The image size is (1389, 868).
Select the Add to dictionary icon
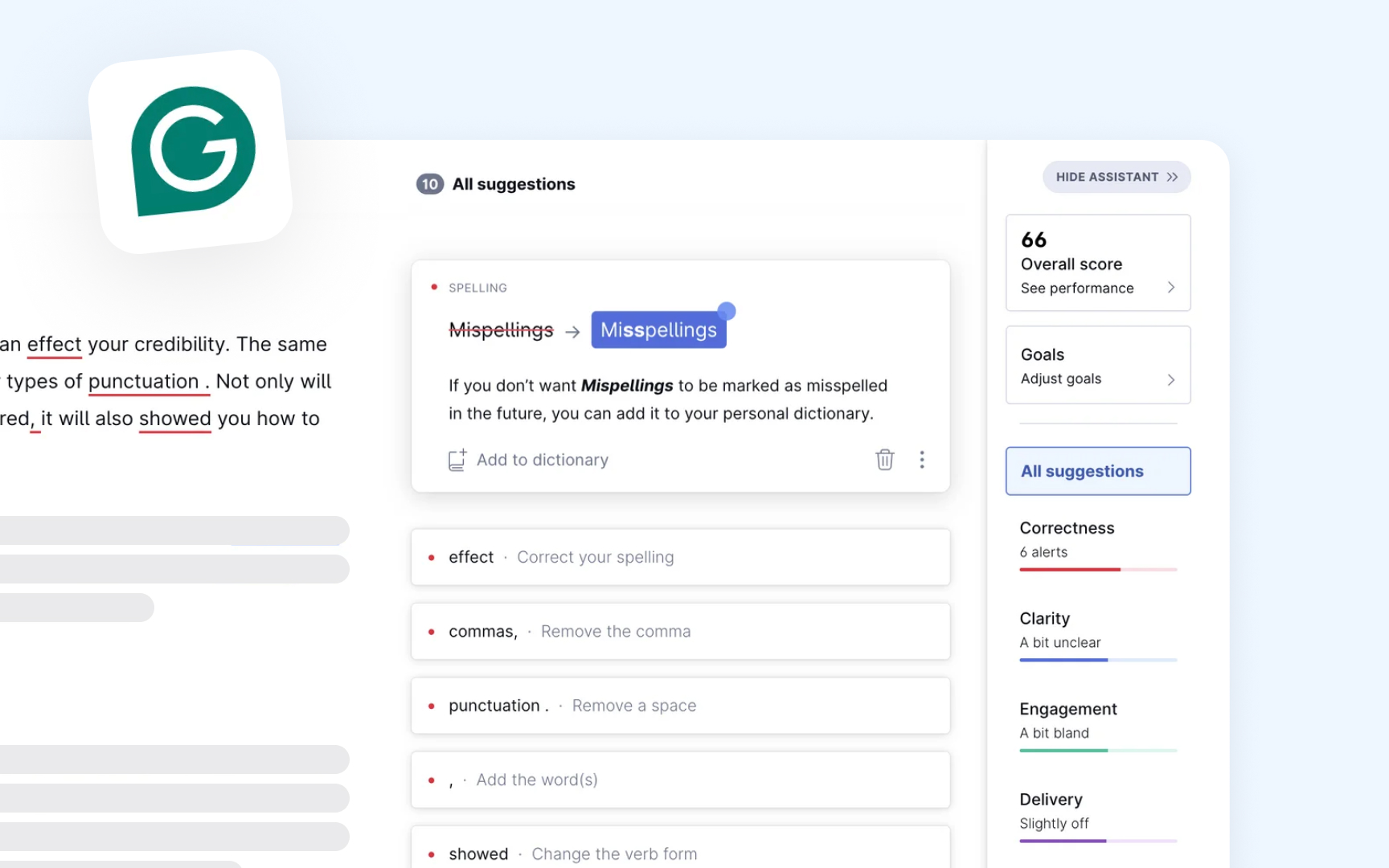coord(457,459)
